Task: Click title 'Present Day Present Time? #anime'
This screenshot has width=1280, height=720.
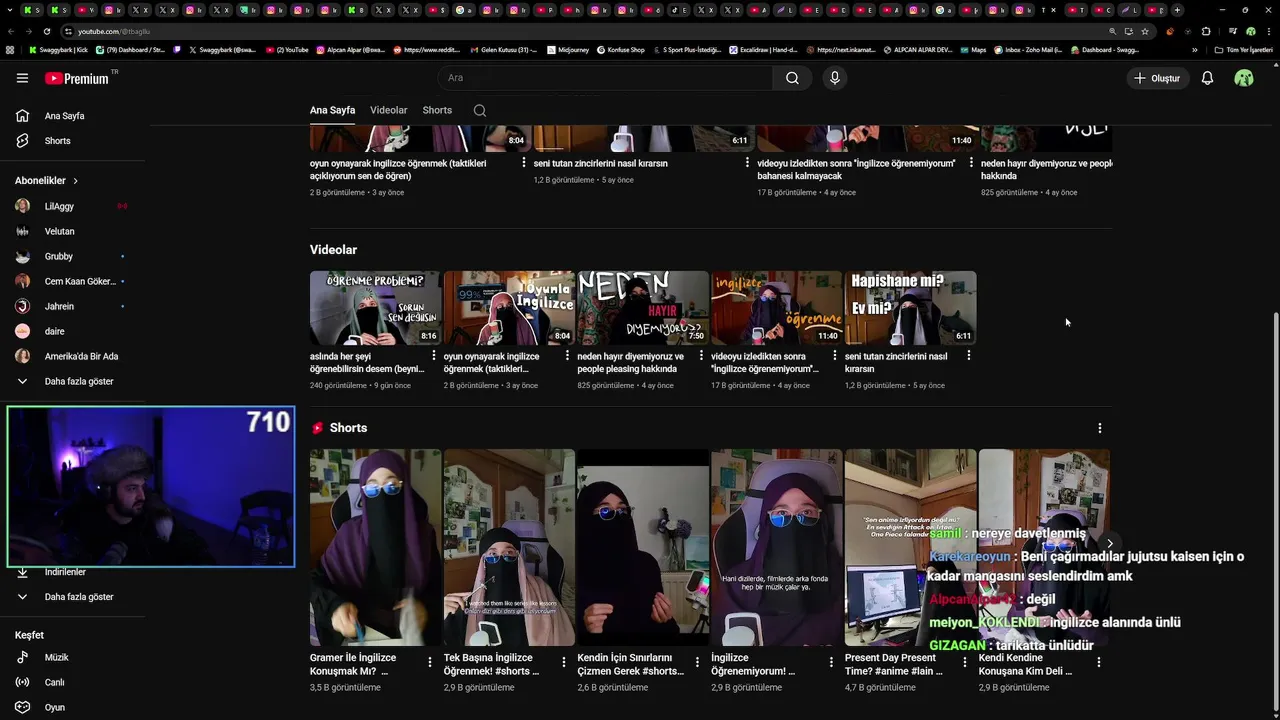Action: (894, 664)
